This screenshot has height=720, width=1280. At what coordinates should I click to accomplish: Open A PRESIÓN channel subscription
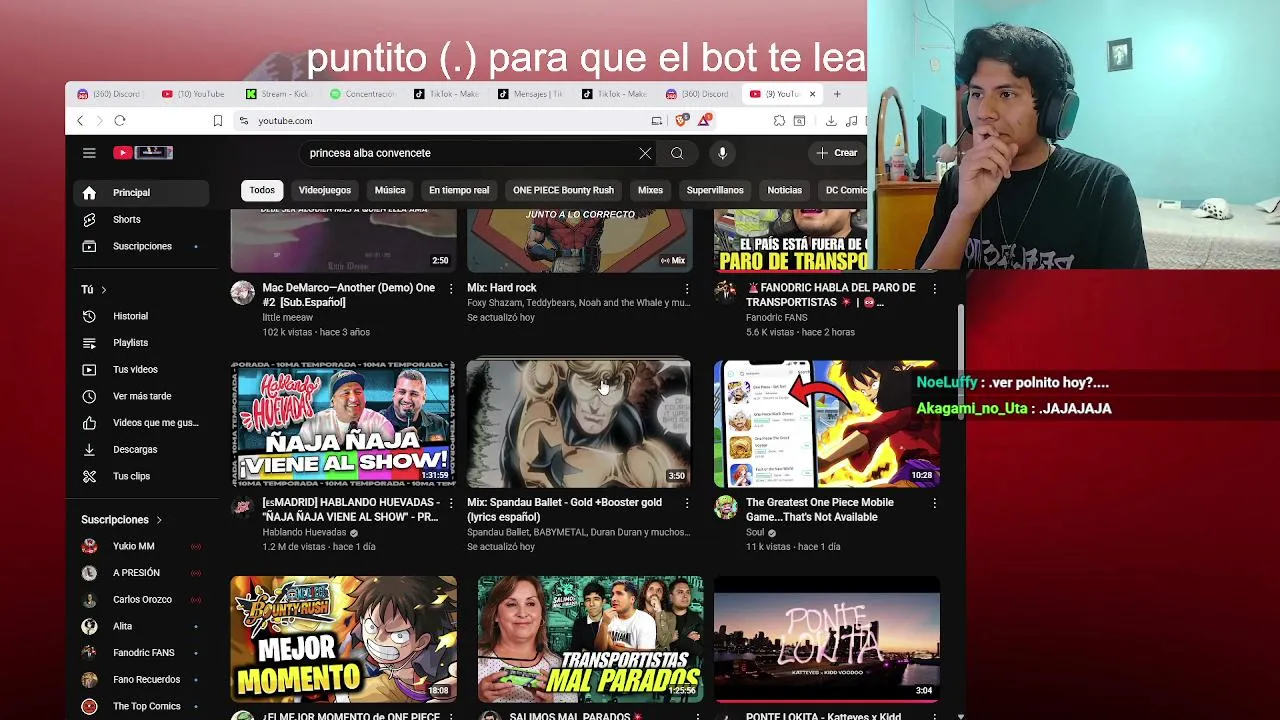(x=141, y=573)
